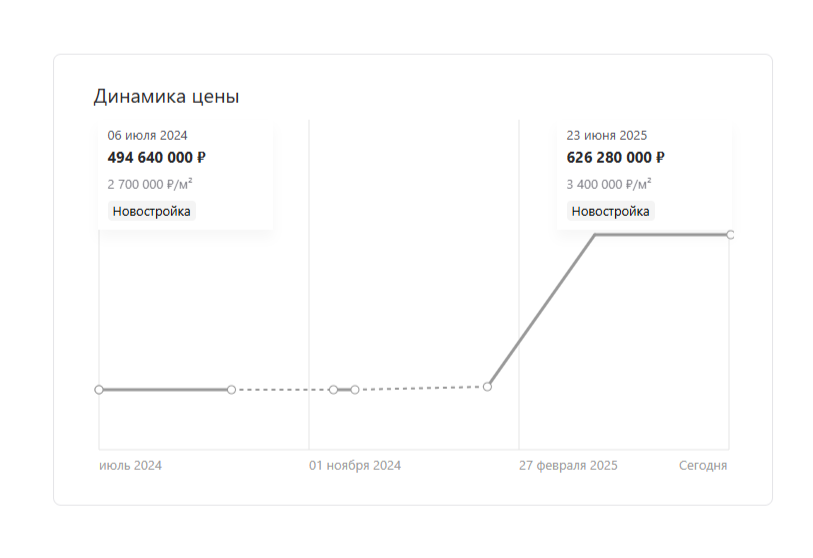Screen dimensions: 813x558
Task: Click the 06 июля 2024 date label
Action: tap(147, 135)
